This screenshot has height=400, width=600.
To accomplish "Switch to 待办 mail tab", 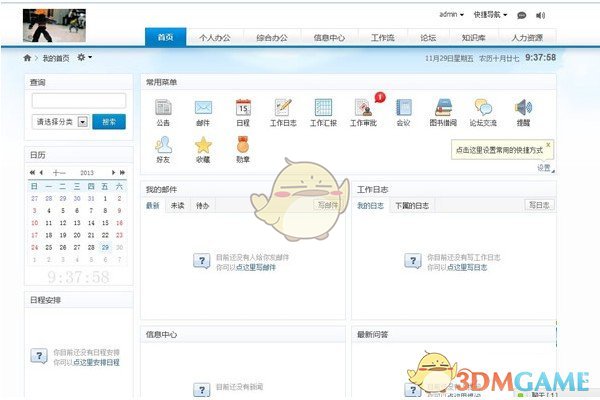I will pyautogui.click(x=202, y=206).
